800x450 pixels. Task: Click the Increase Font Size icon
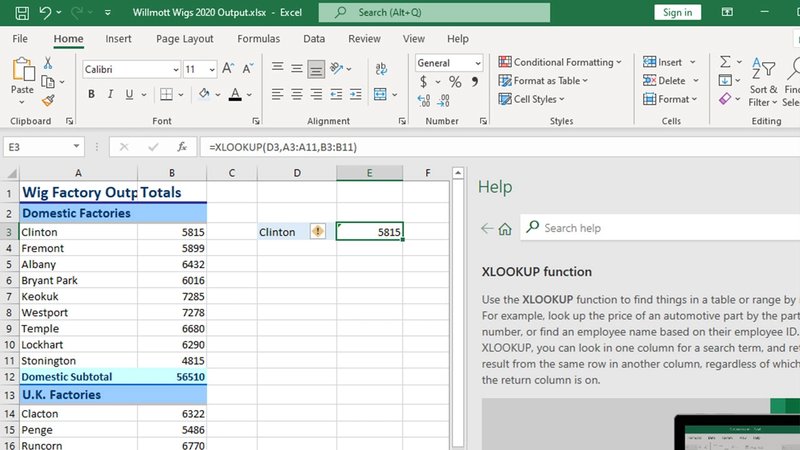(228, 69)
